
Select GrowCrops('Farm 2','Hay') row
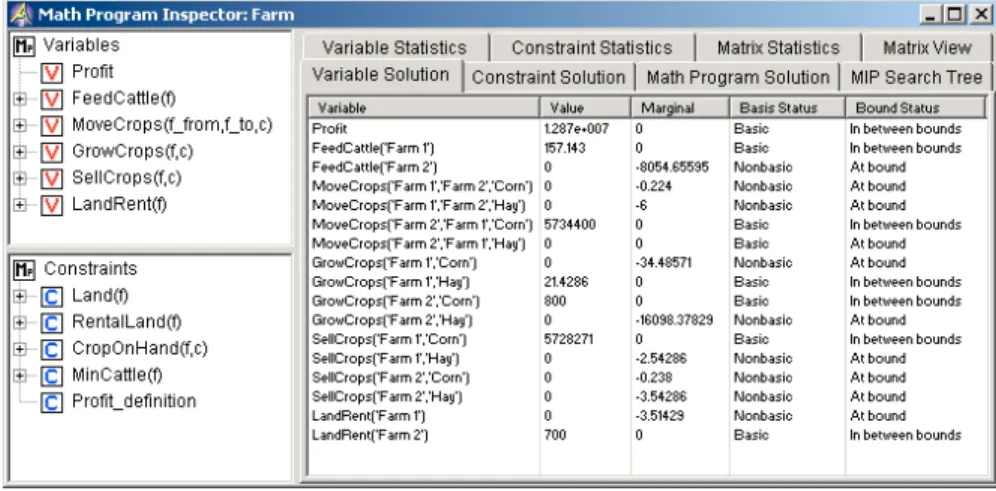click(x=647, y=320)
